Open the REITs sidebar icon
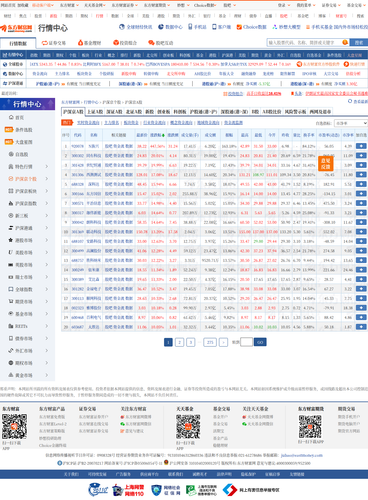The width and height of the screenshot is (368, 500). click(x=11, y=326)
